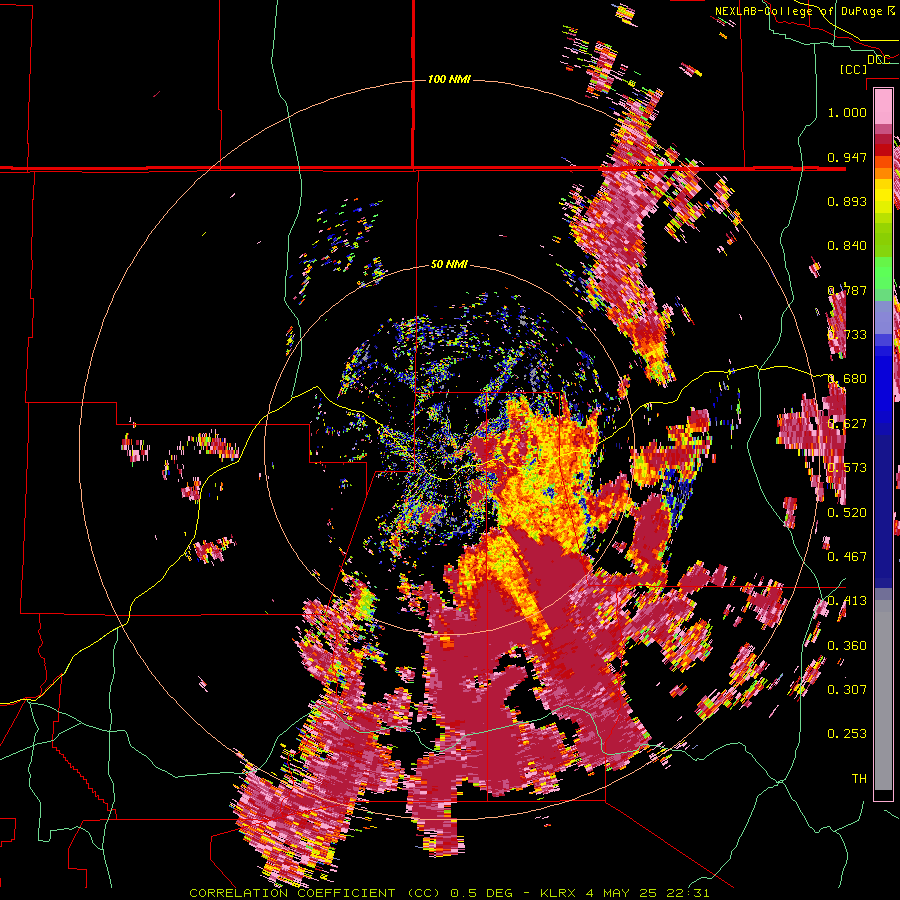Viewport: 900px width, 900px height.
Task: Click the DCC label above the legend
Action: (879, 60)
